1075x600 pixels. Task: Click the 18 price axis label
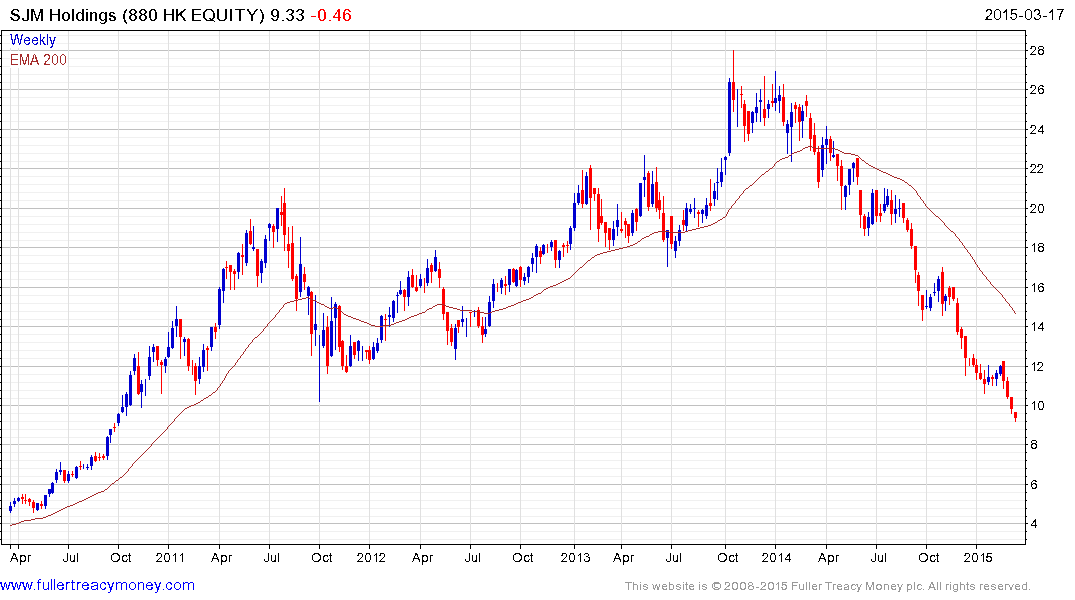tap(1037, 248)
